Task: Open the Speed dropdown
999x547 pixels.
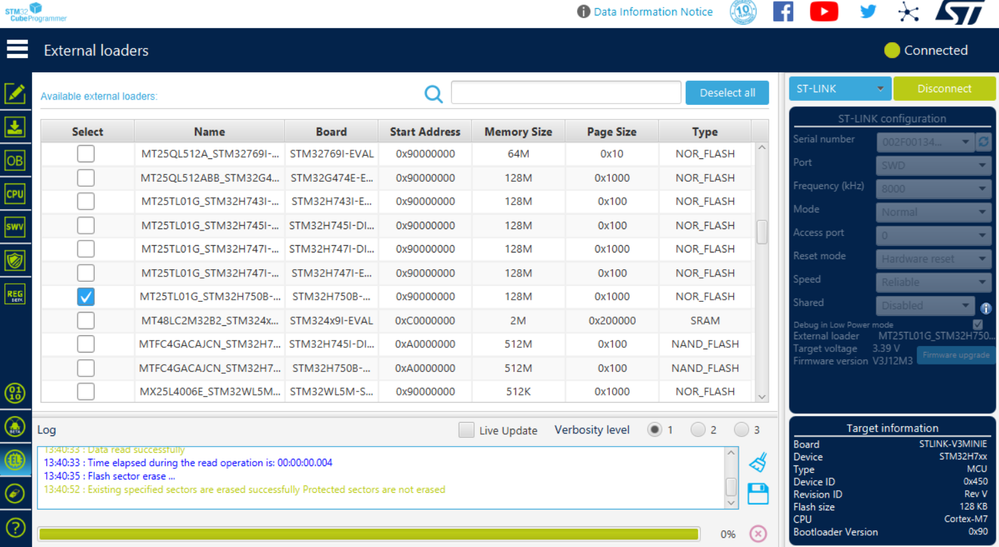Action: click(x=933, y=282)
